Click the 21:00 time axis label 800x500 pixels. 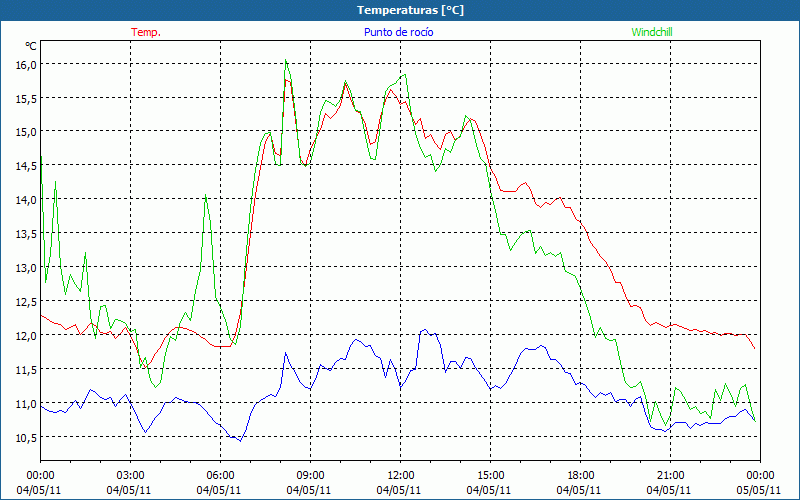670,475
